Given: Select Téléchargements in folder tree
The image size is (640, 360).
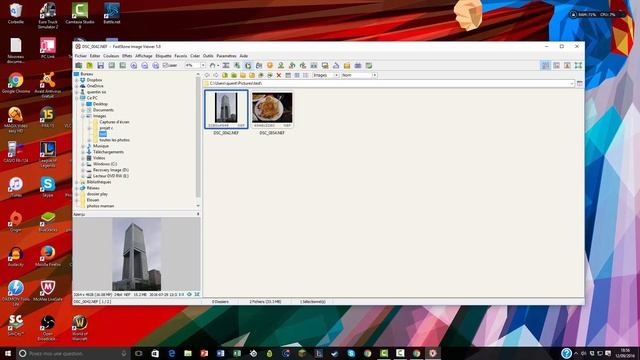Looking at the screenshot, I should (x=108, y=152).
